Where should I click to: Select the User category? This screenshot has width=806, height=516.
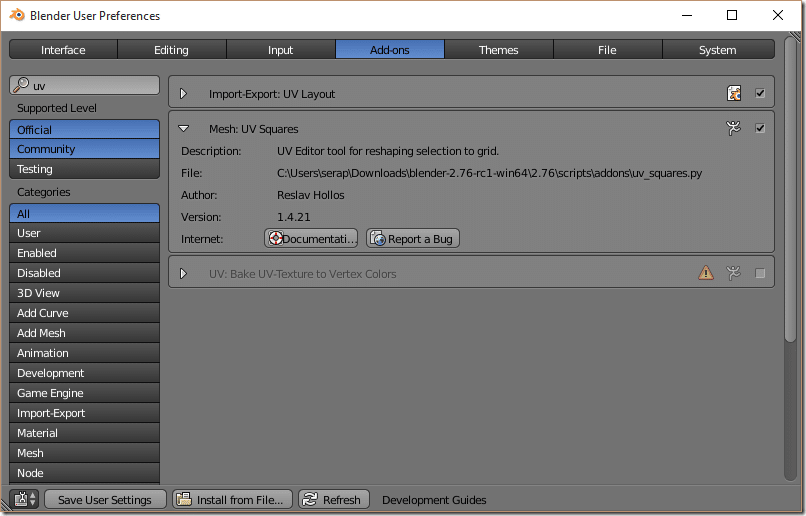pyautogui.click(x=84, y=233)
